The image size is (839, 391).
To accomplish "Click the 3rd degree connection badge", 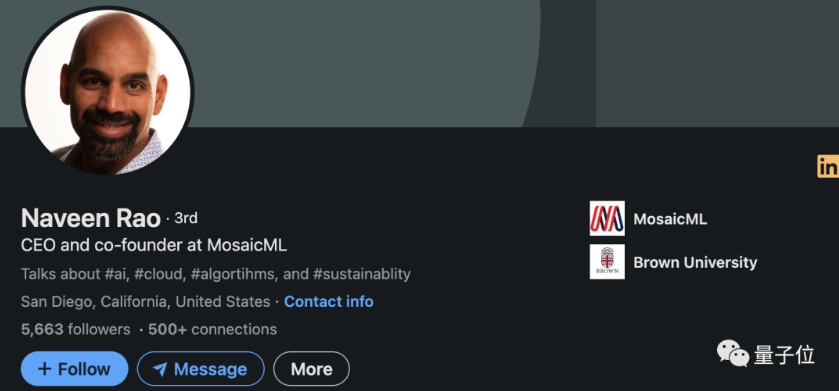I will tap(186, 218).
